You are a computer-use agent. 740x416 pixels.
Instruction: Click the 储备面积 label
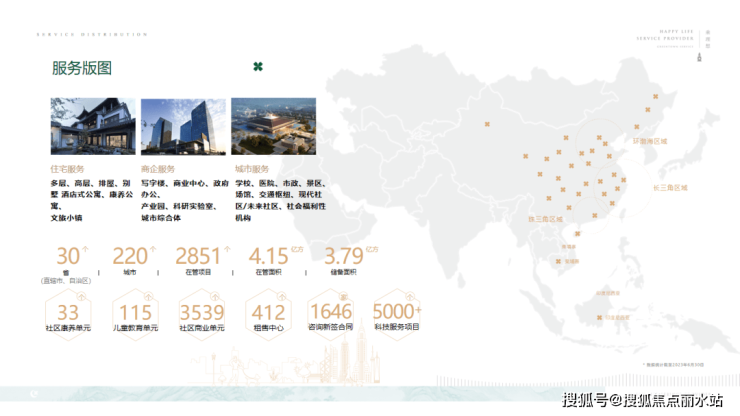(x=344, y=272)
